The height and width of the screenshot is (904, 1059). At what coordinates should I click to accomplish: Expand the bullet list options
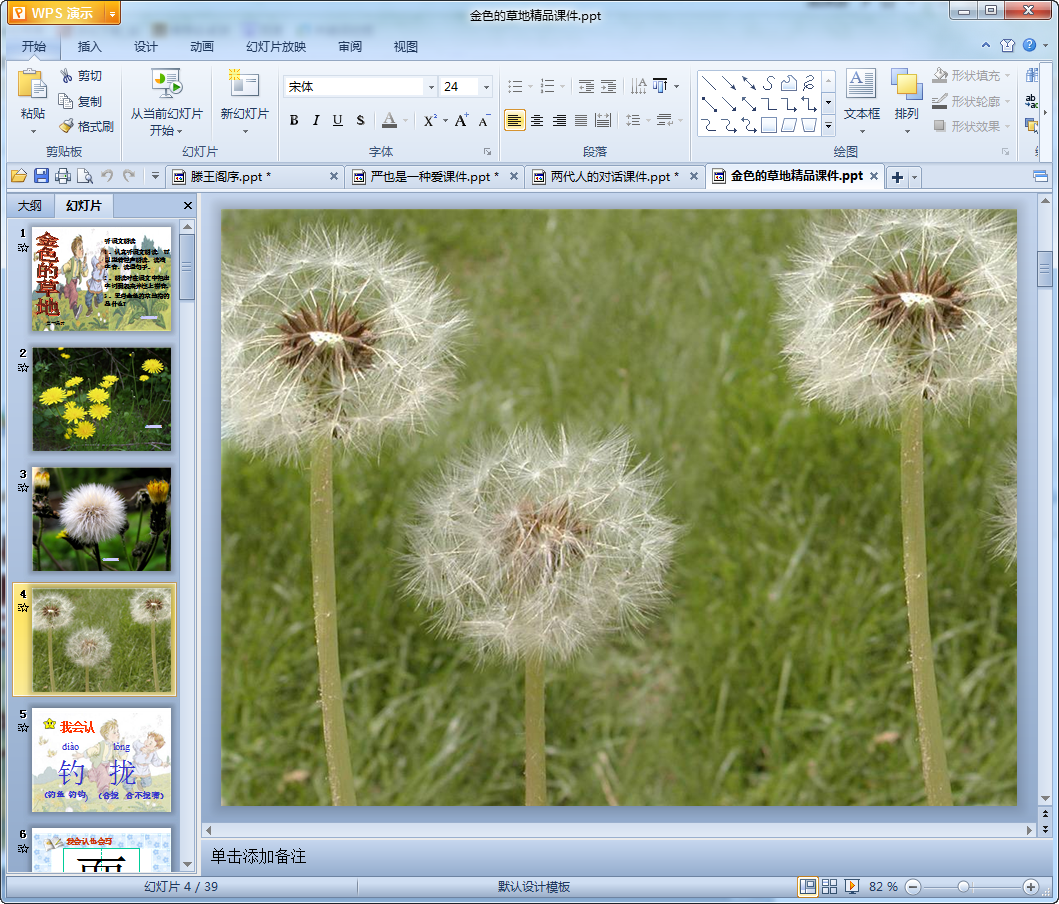(x=530, y=86)
